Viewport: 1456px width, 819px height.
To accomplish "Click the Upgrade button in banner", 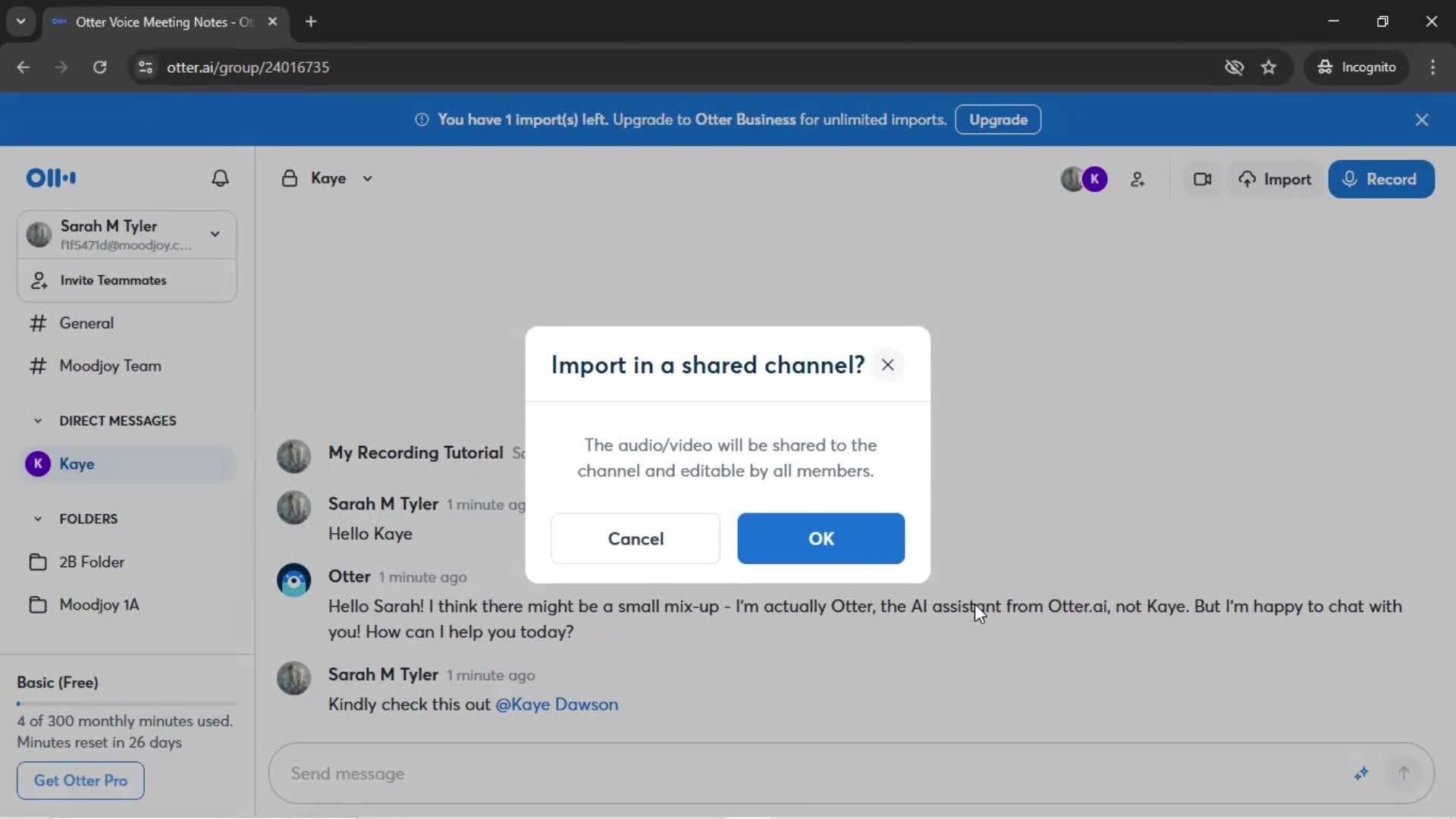I will click(998, 120).
